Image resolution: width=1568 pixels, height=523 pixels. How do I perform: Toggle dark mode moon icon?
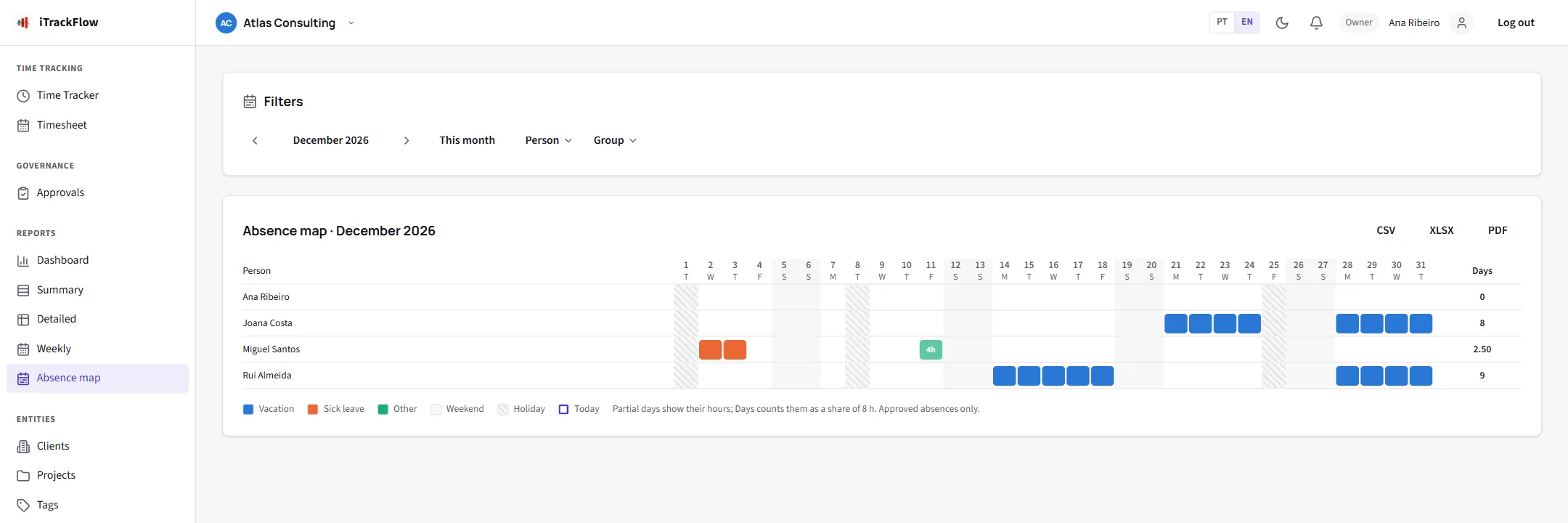pyautogui.click(x=1282, y=23)
